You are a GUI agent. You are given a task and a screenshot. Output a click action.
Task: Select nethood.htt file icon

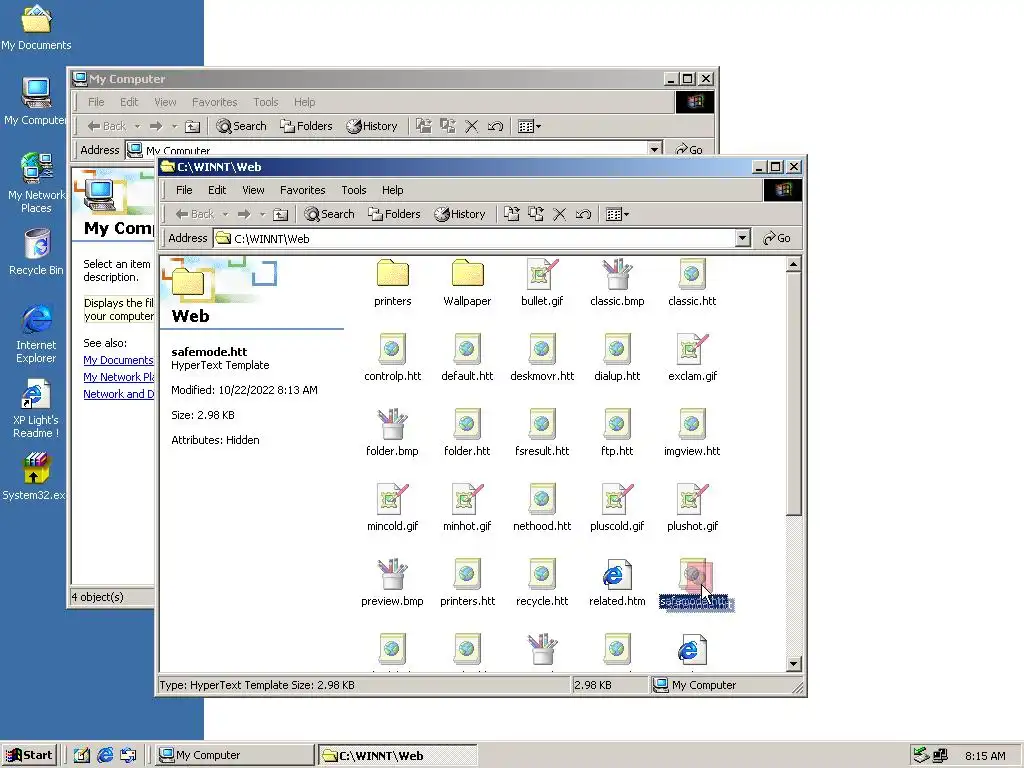542,498
